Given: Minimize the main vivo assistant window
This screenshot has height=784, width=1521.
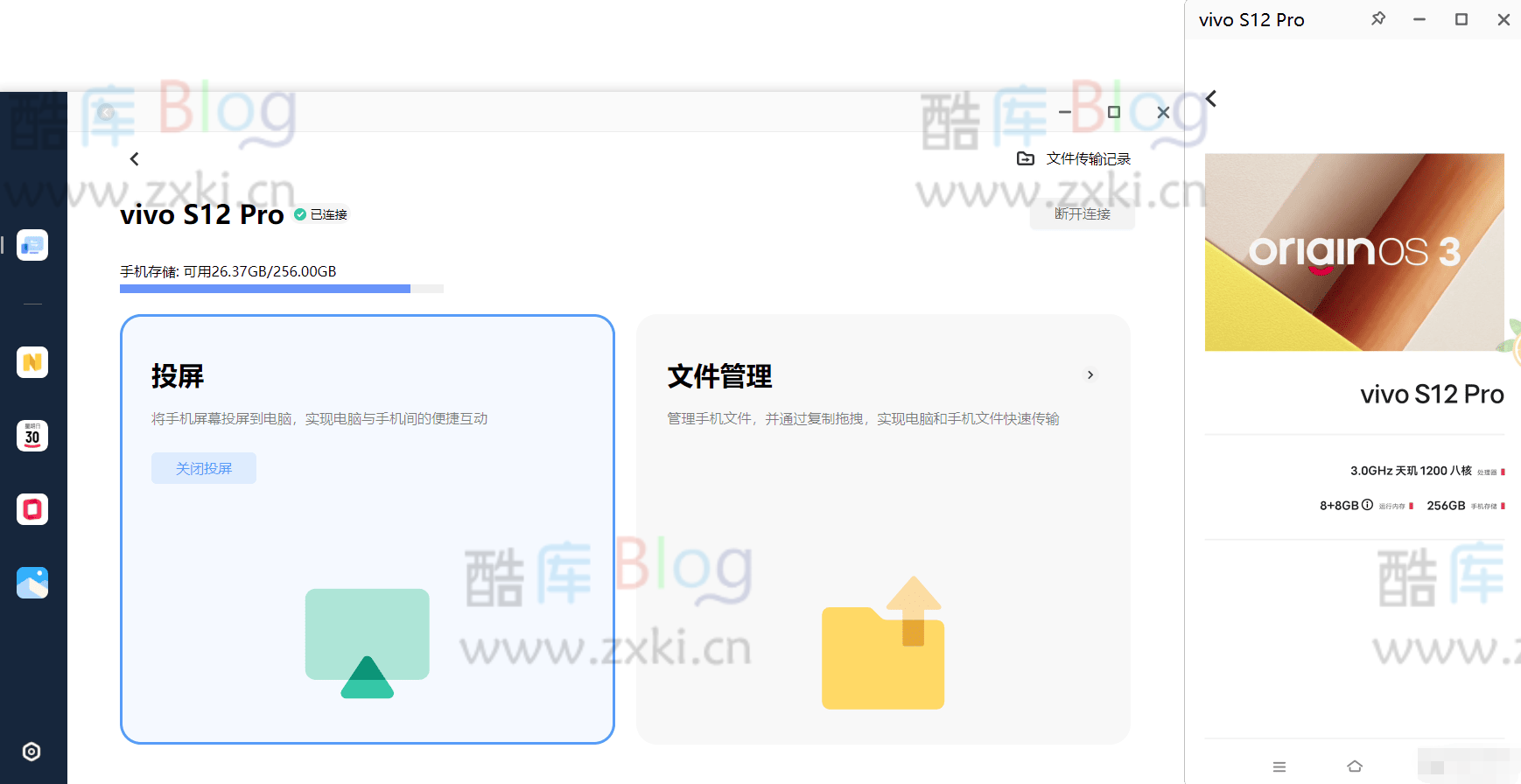Looking at the screenshot, I should point(1065,112).
